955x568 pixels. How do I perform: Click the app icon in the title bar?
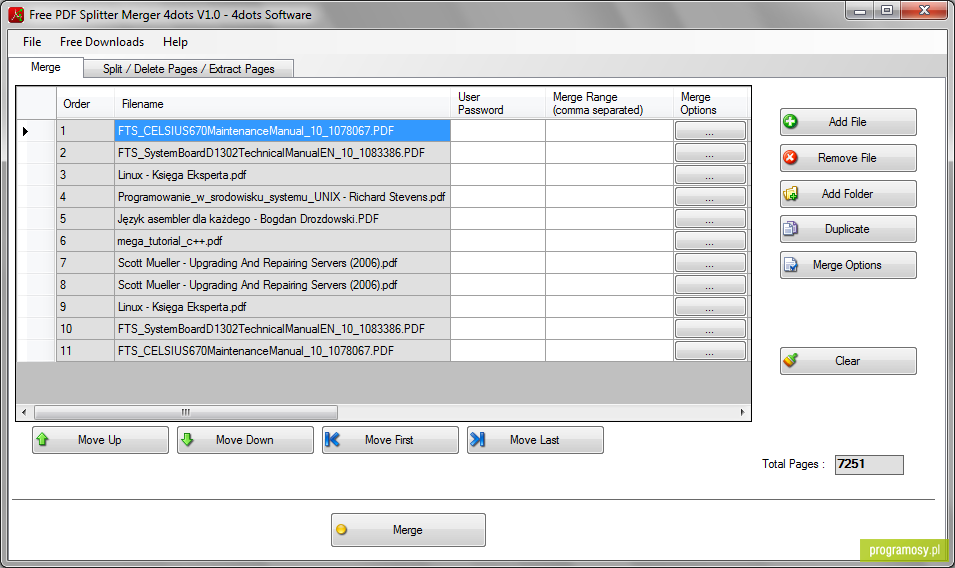16,15
